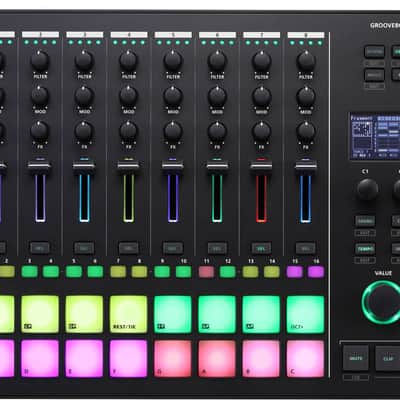This screenshot has height=400, width=400.
Task: Grab the track 2 purple-lit fader cap
Action: coord(40,166)
